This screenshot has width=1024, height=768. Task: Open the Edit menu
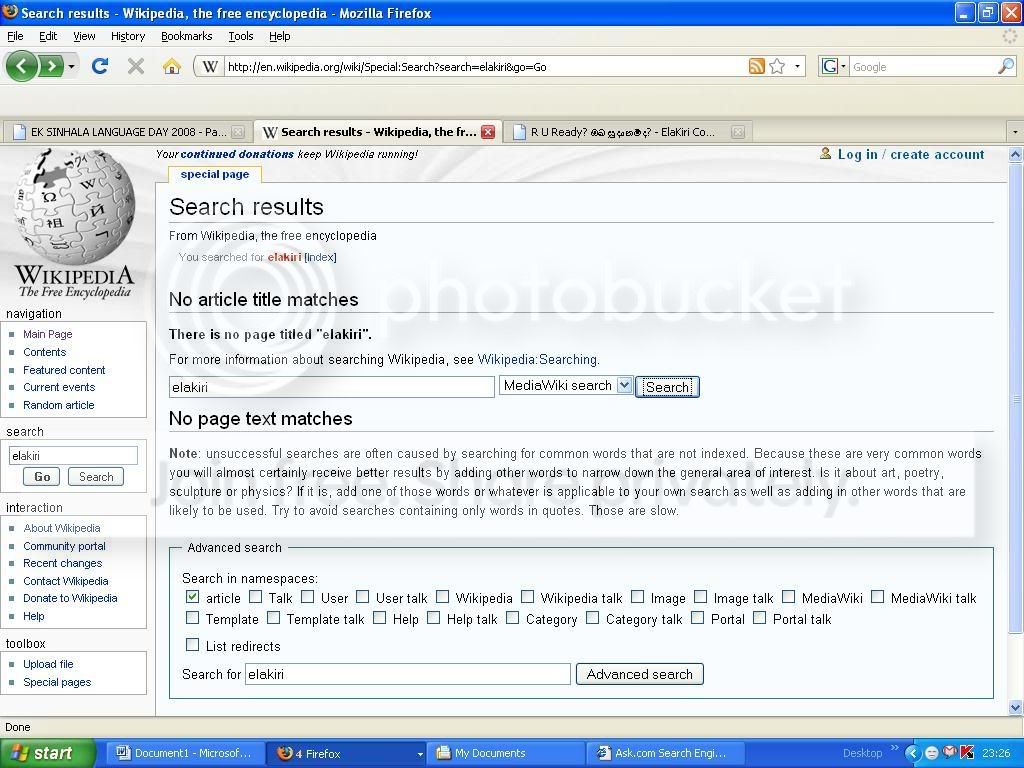click(x=48, y=36)
